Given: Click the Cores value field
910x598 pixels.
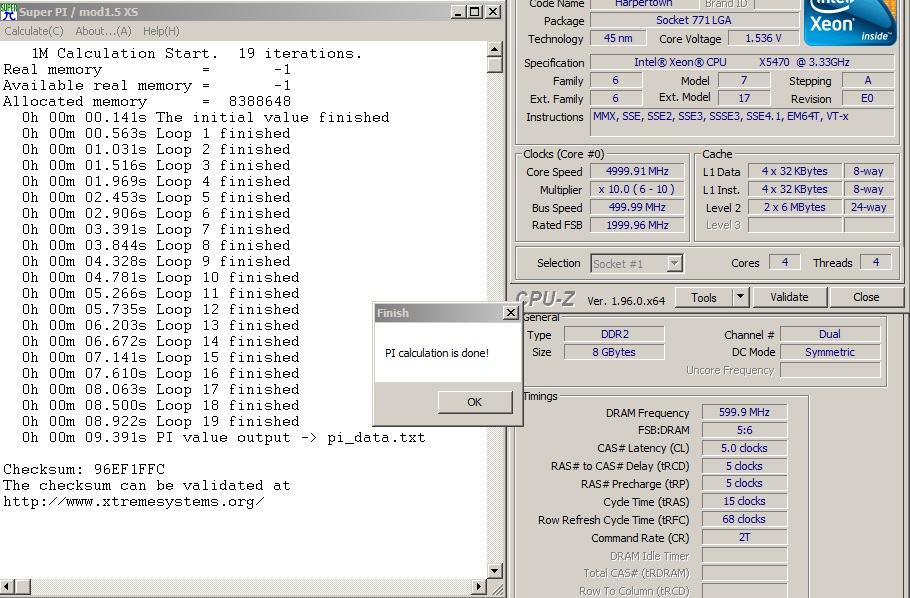Looking at the screenshot, I should (x=785, y=262).
